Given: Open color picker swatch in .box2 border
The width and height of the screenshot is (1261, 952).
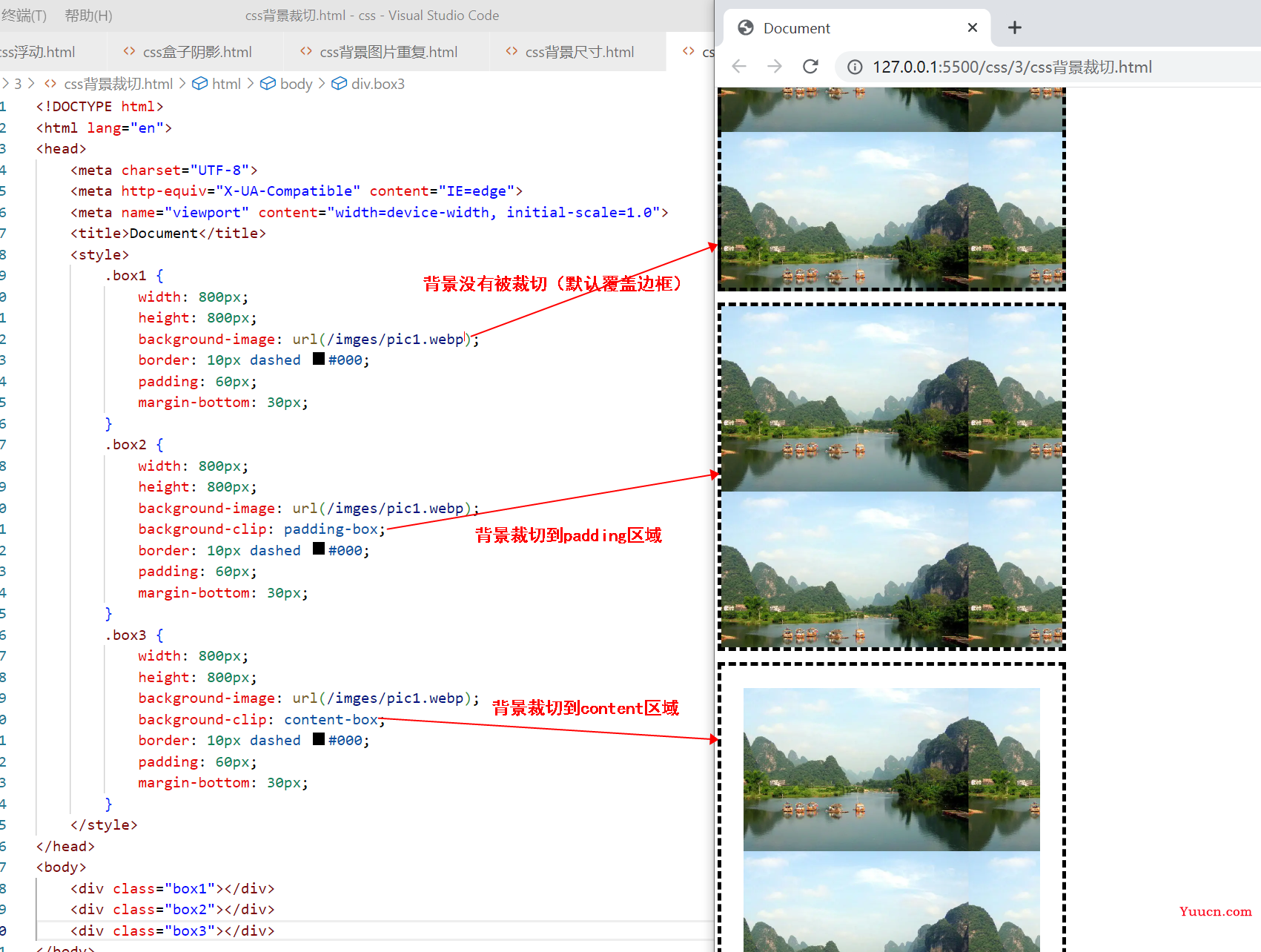Looking at the screenshot, I should pos(319,549).
